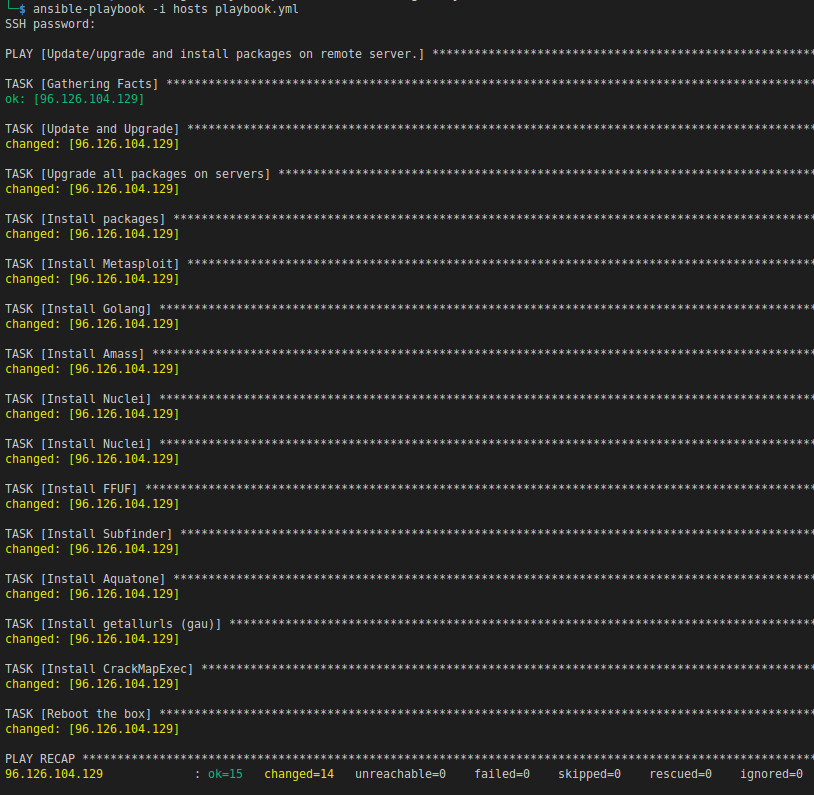The image size is (814, 795).
Task: Click changed result under Install Golang
Action: click(x=92, y=324)
